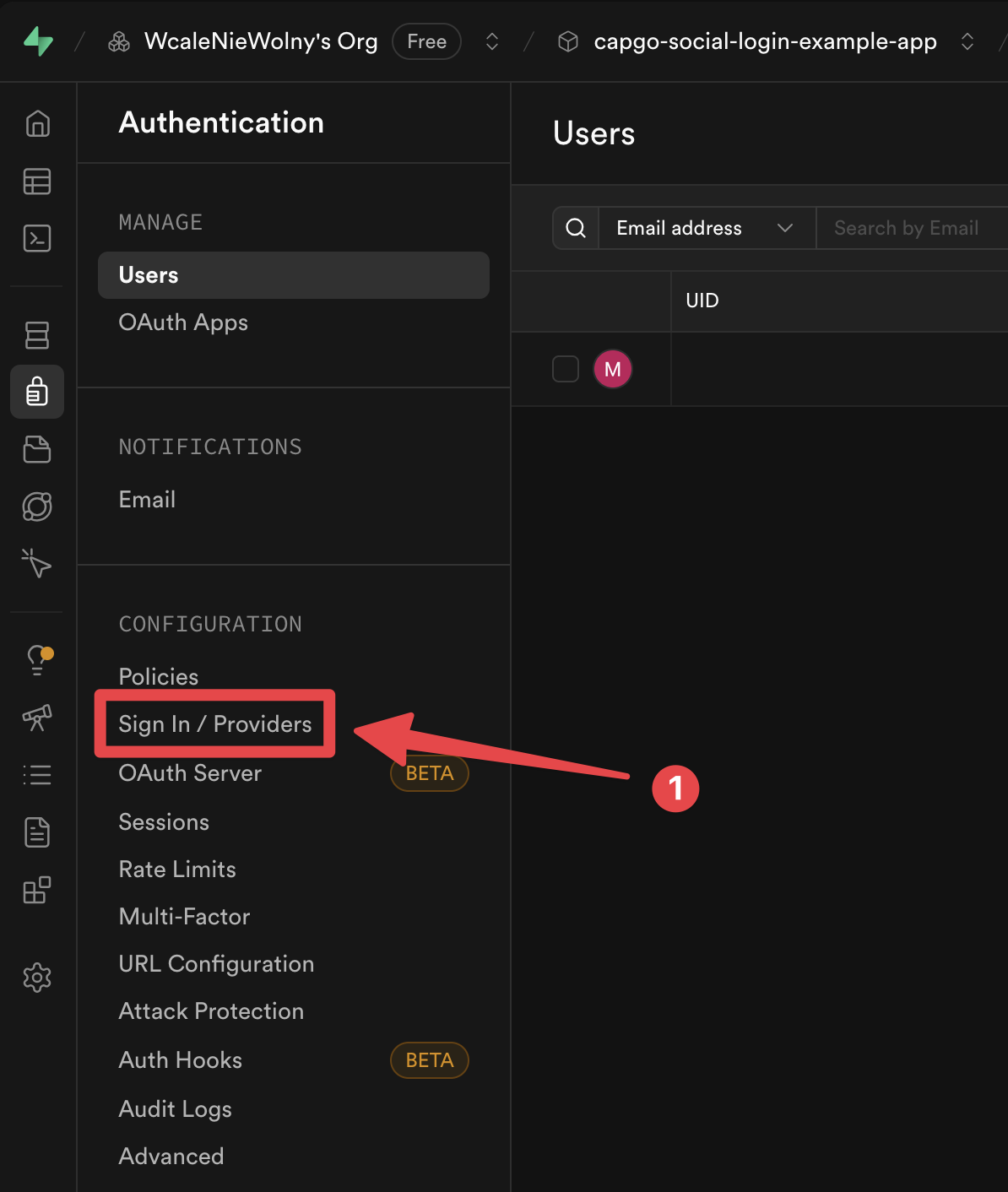Open the Table Editor from the sidebar

[x=37, y=182]
